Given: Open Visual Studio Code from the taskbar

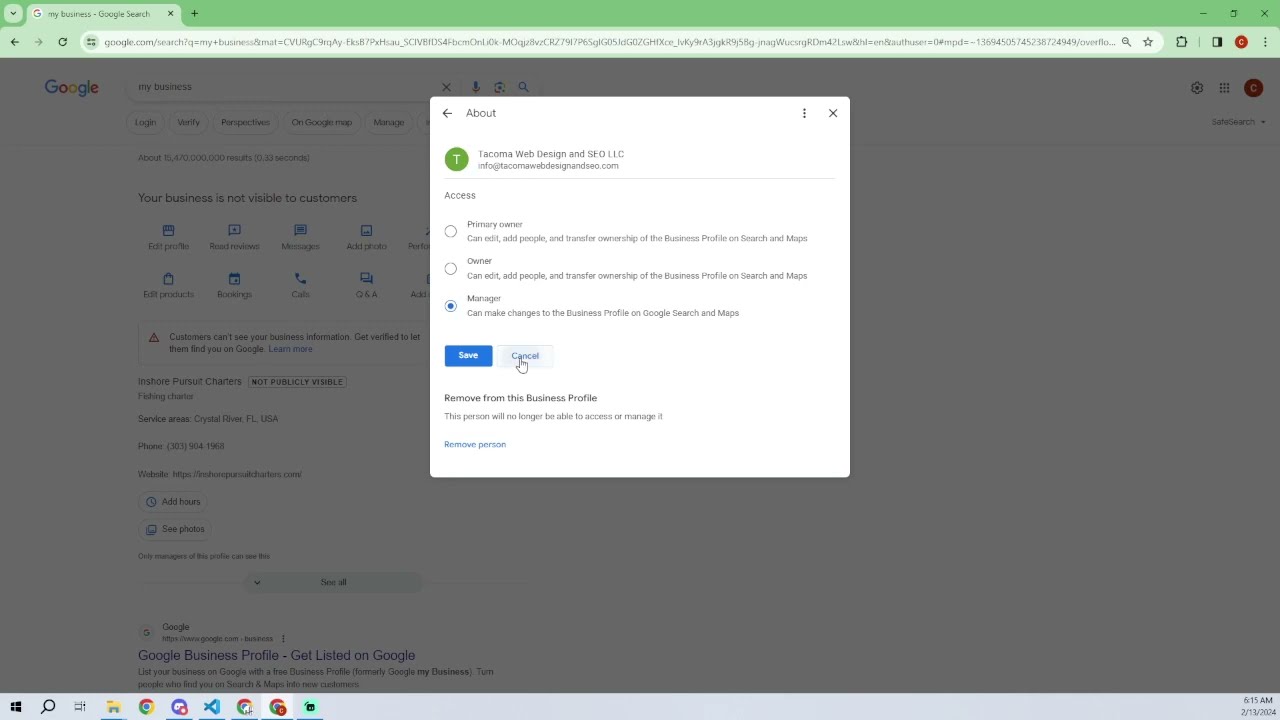Looking at the screenshot, I should point(212,707).
